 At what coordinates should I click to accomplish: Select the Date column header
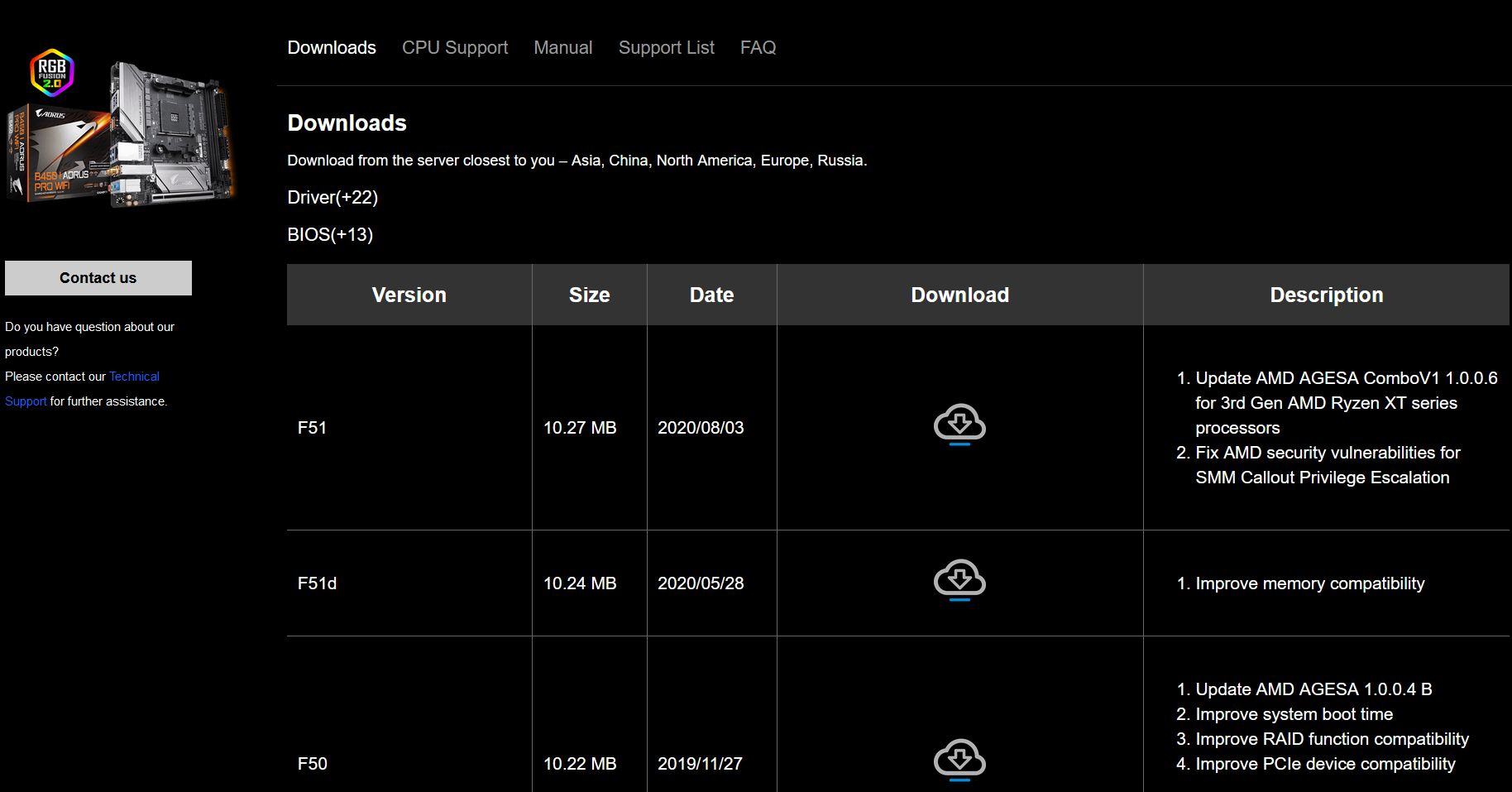coord(712,295)
